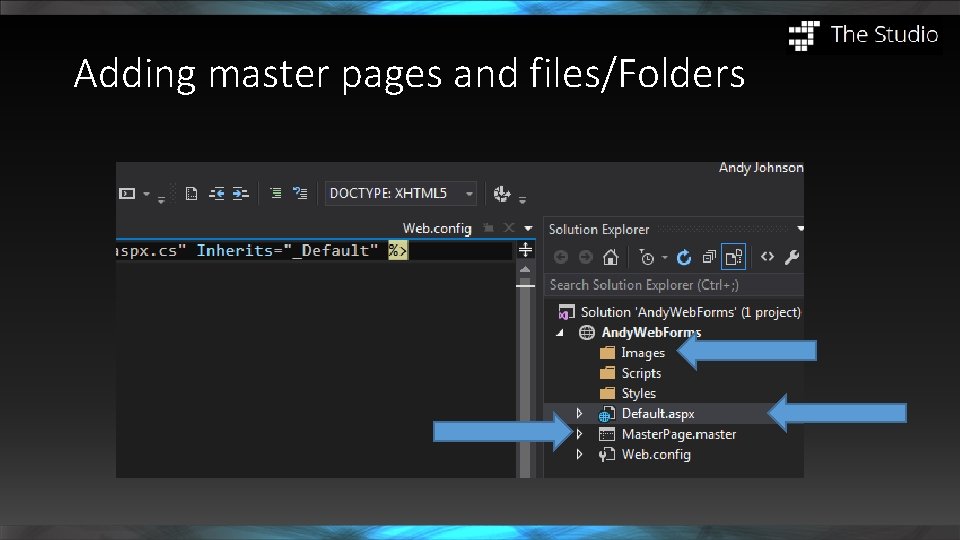Open the DOCTYPE: XHTML5 combo box
This screenshot has width=960, height=540.
click(400, 193)
